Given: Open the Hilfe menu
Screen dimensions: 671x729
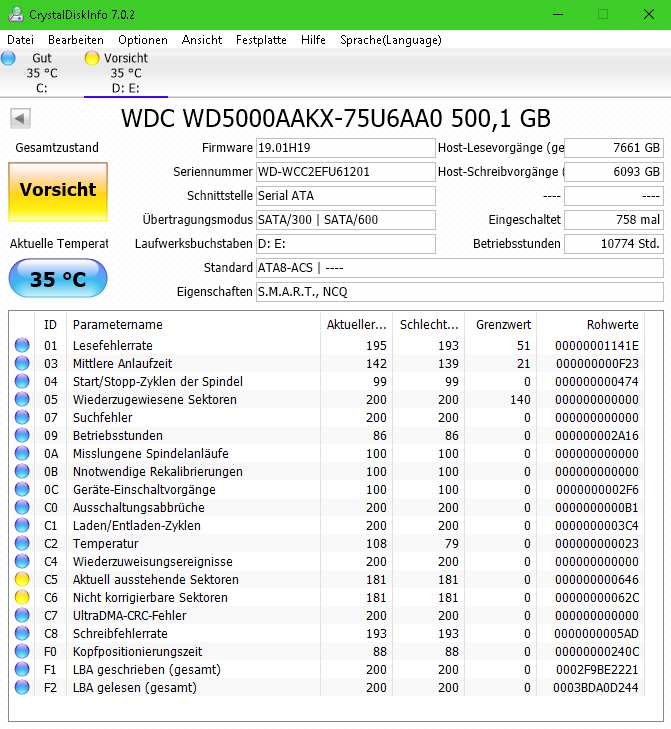Looking at the screenshot, I should pyautogui.click(x=313, y=40).
